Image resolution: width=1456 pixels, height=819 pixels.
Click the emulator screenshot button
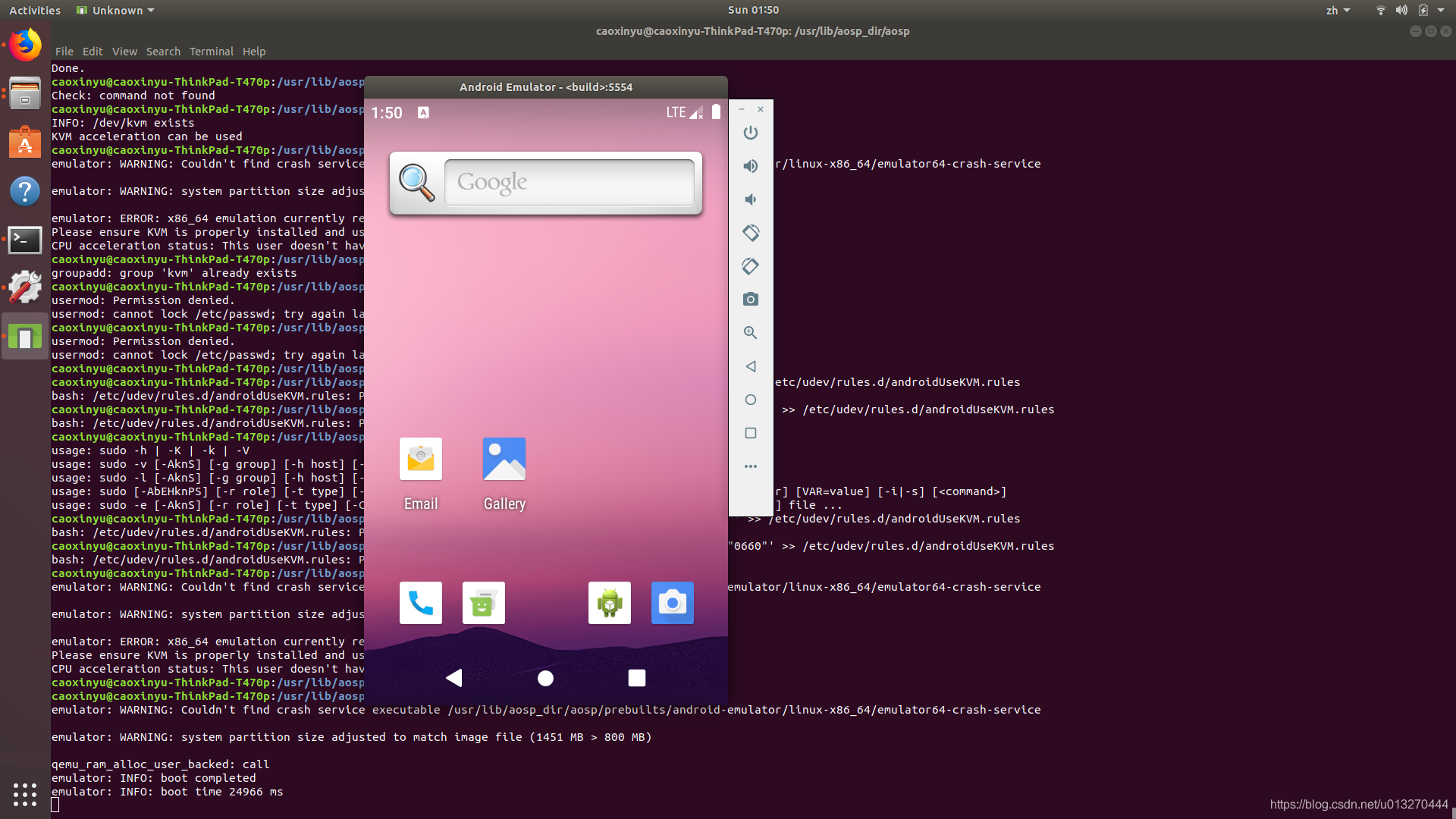(x=751, y=299)
